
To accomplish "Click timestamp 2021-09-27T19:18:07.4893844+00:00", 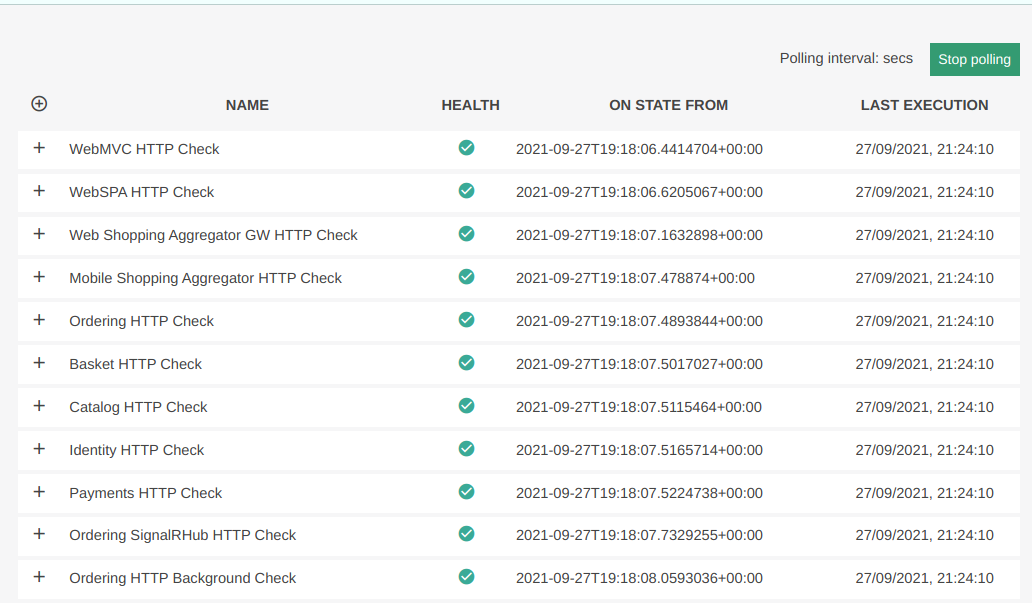I will pos(639,321).
